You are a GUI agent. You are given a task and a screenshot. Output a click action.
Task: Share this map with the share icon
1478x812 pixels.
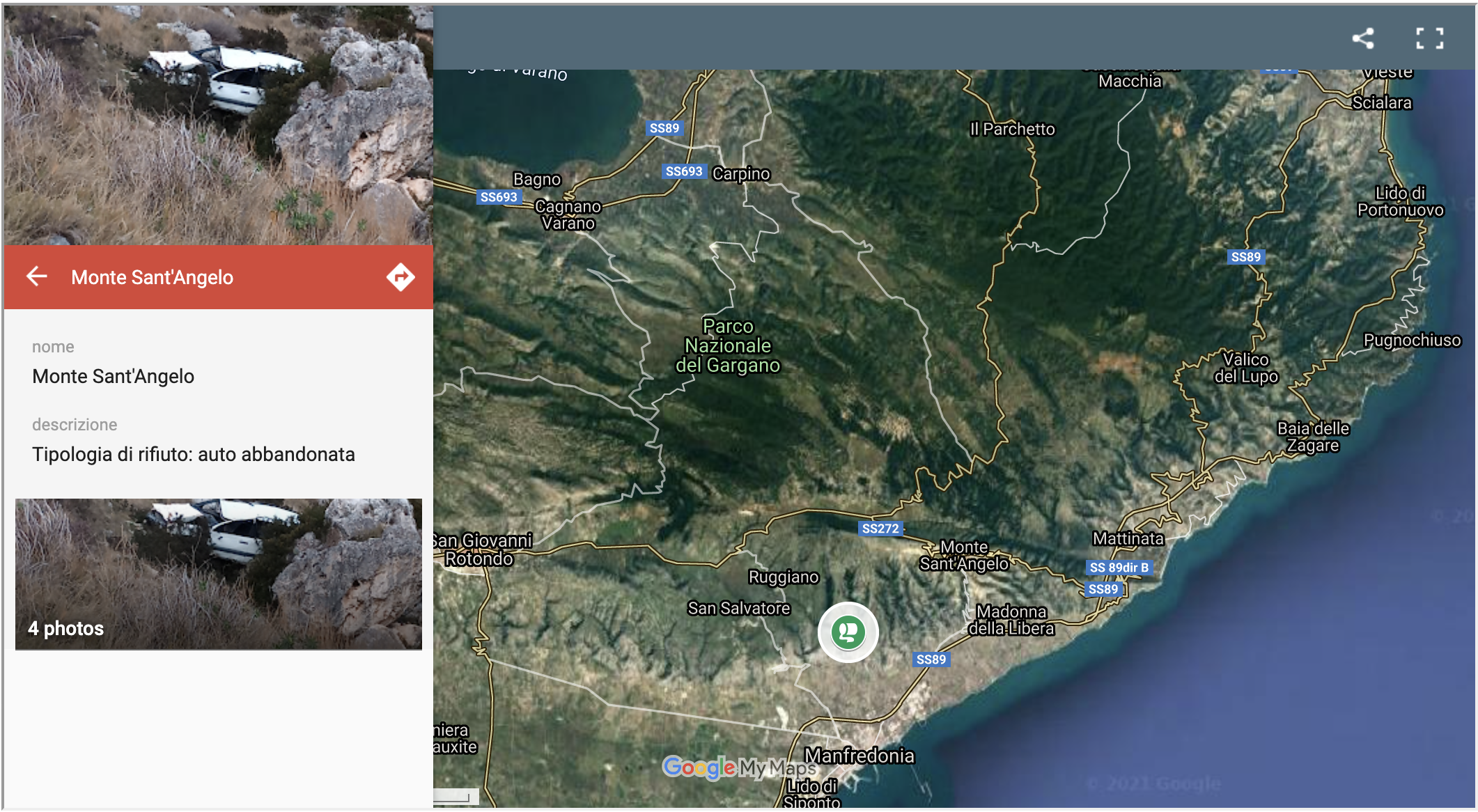pyautogui.click(x=1363, y=38)
